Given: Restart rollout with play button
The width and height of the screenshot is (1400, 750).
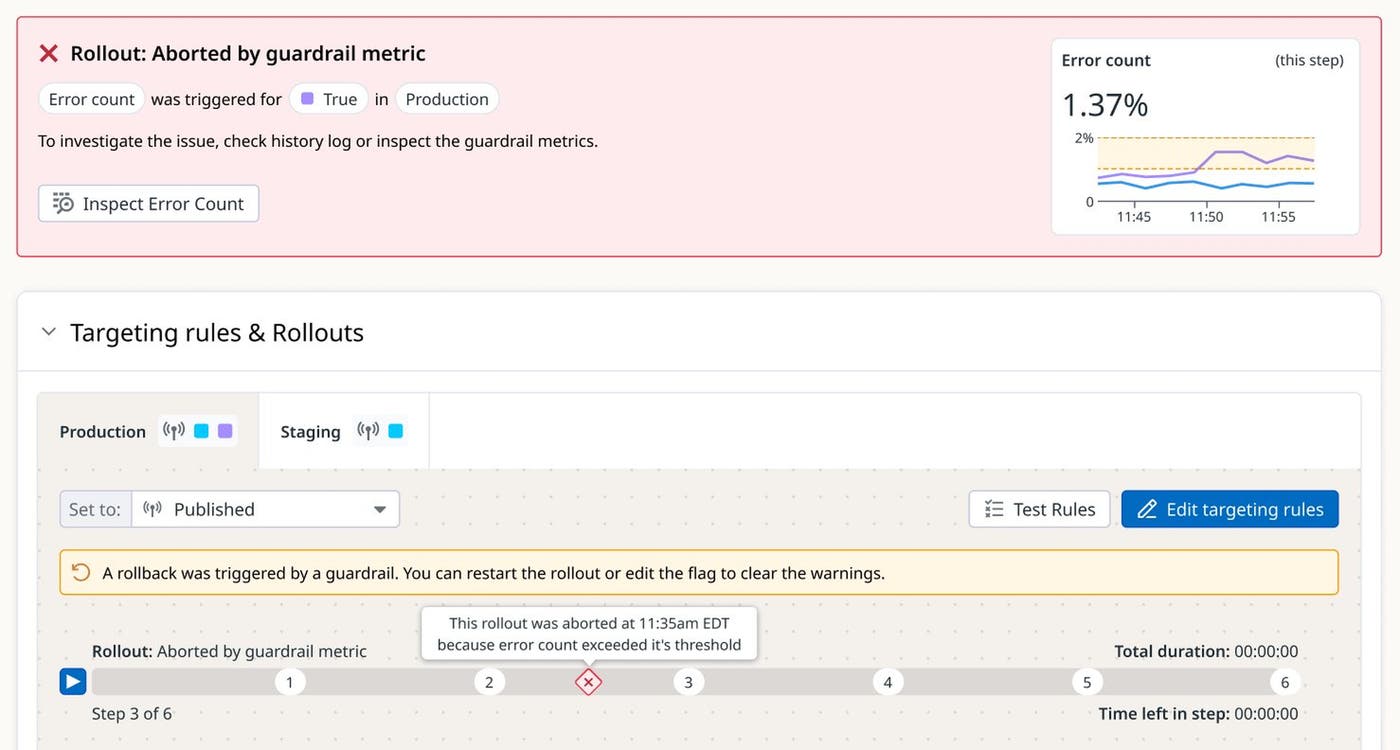Looking at the screenshot, I should [73, 682].
